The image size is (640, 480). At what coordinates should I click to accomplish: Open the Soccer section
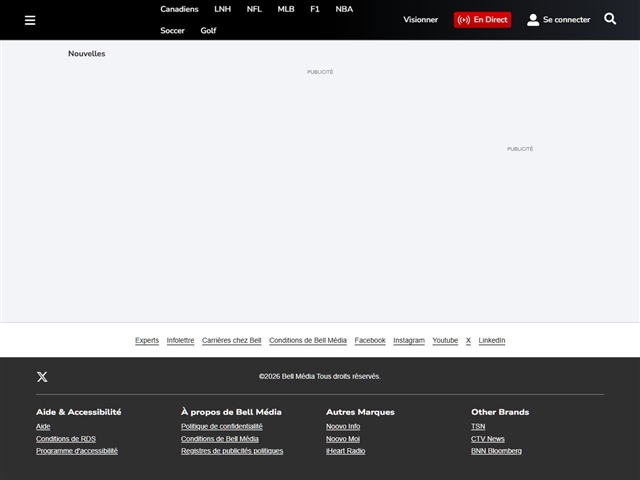click(172, 31)
